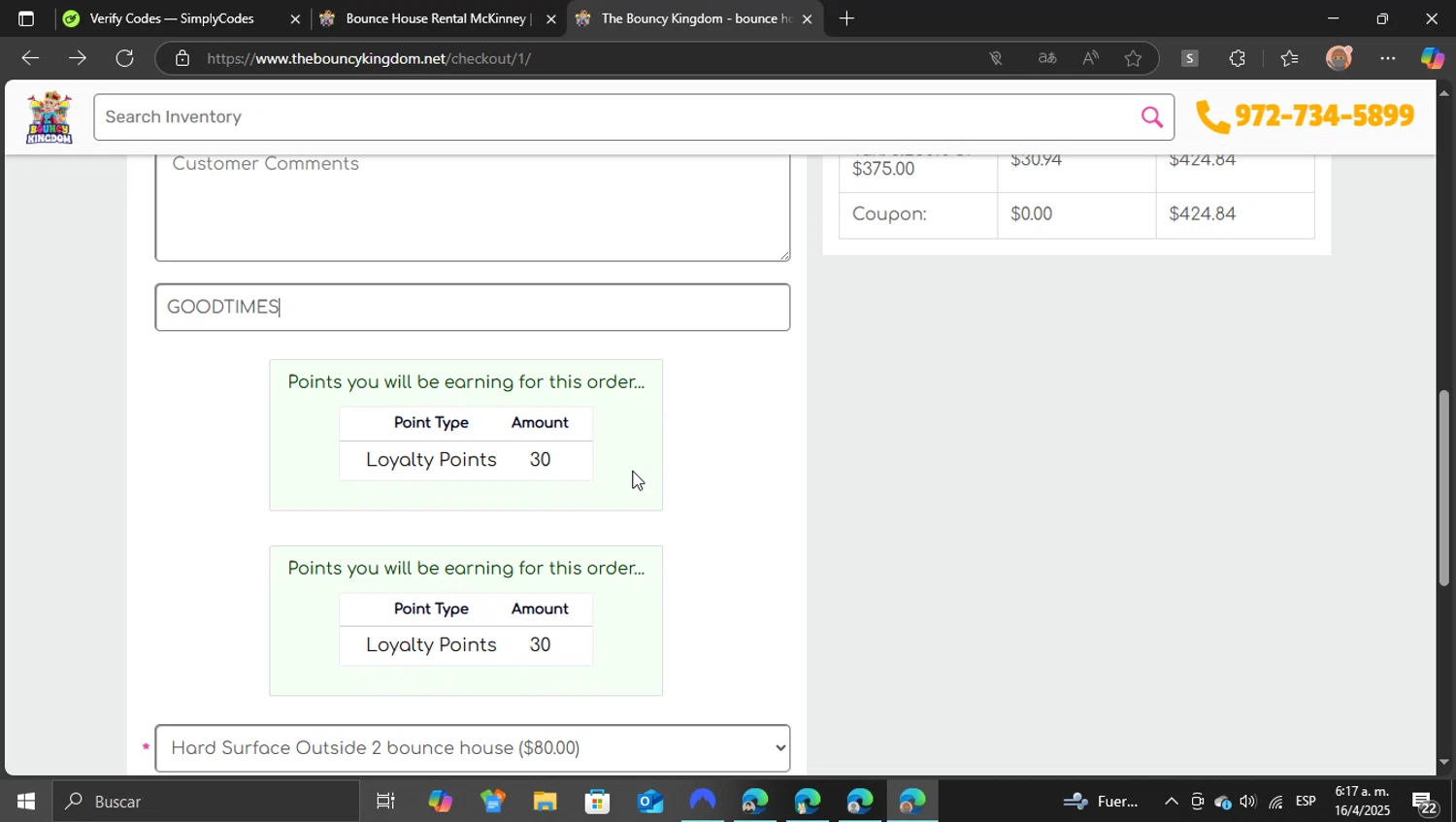
Task: Open the volume control tray icon
Action: 1248,802
